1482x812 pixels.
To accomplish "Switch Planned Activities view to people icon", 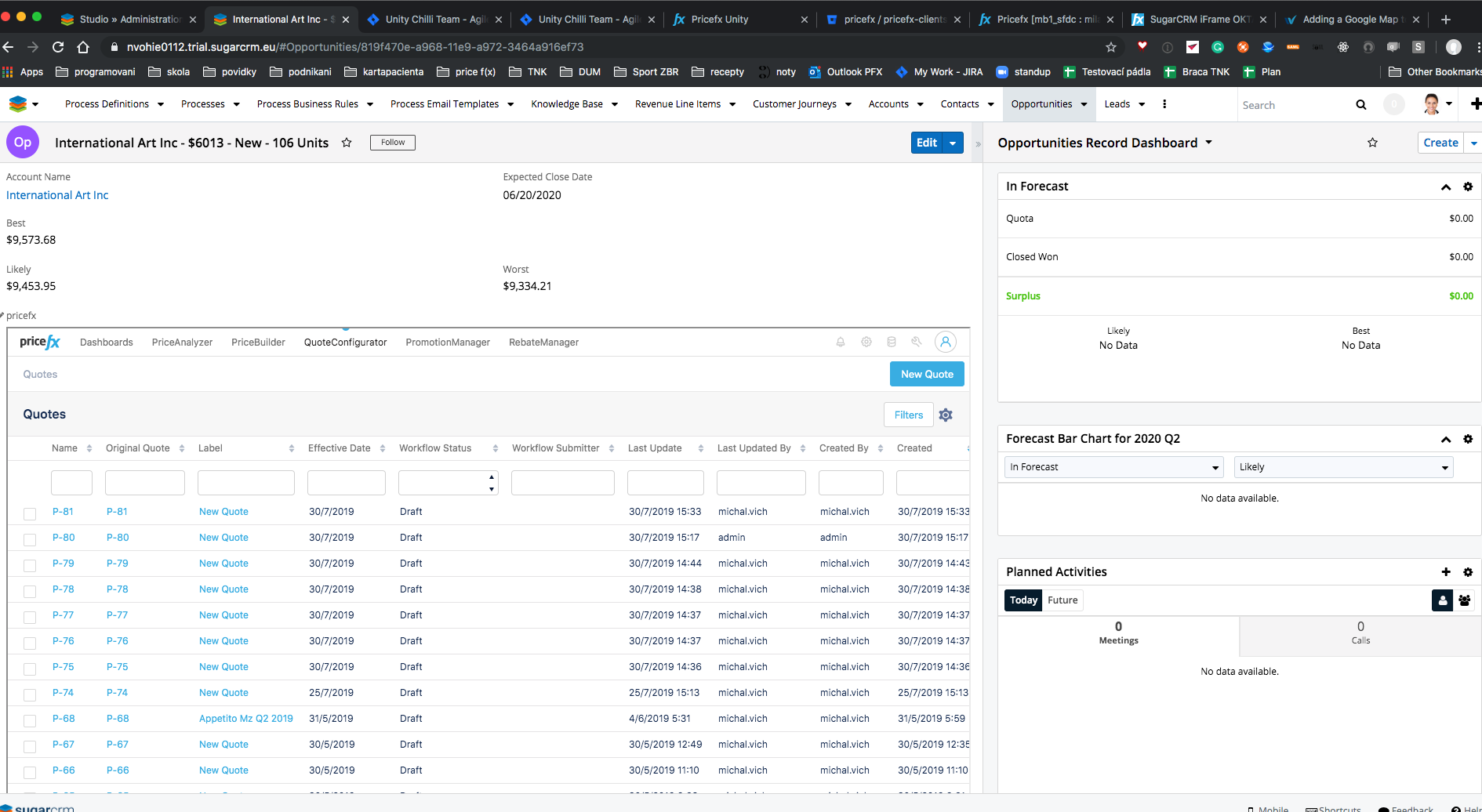I will pos(1464,600).
